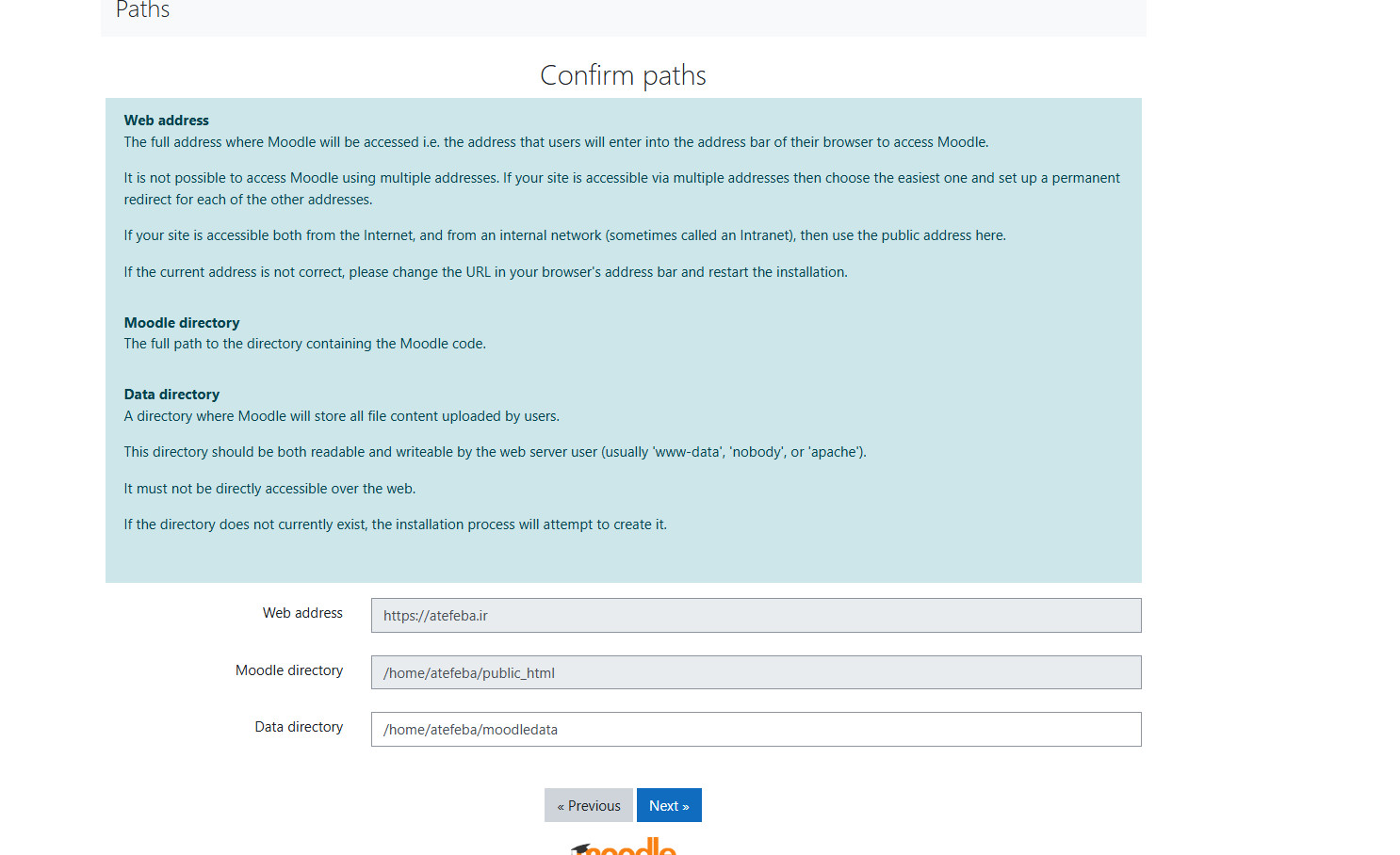Click the Data directory heading in info box
The width and height of the screenshot is (1400, 855).
[x=171, y=394]
